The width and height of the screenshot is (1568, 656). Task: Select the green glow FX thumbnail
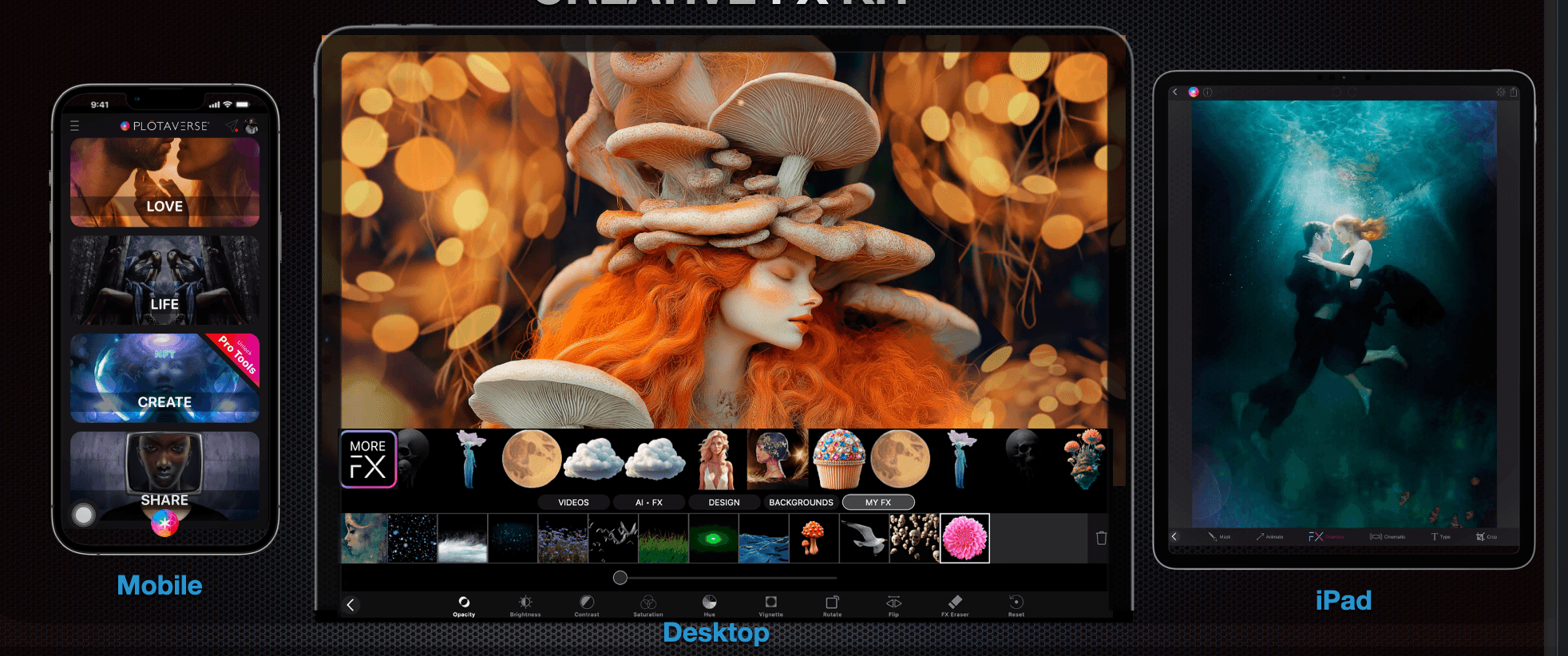[713, 538]
